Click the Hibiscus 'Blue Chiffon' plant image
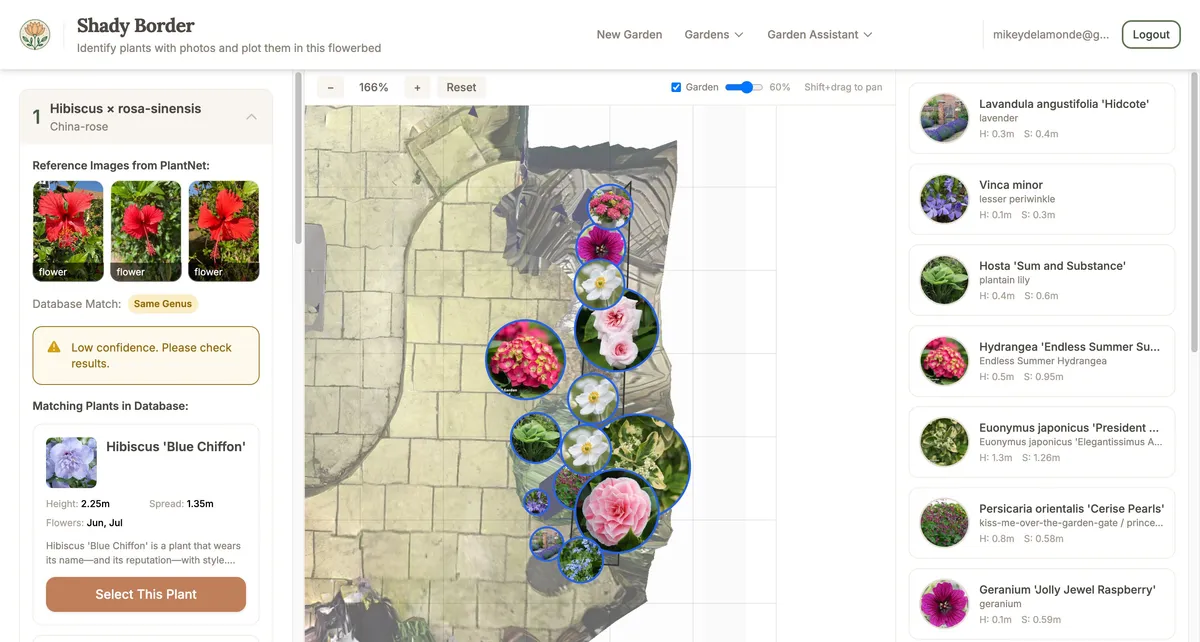 point(71,463)
